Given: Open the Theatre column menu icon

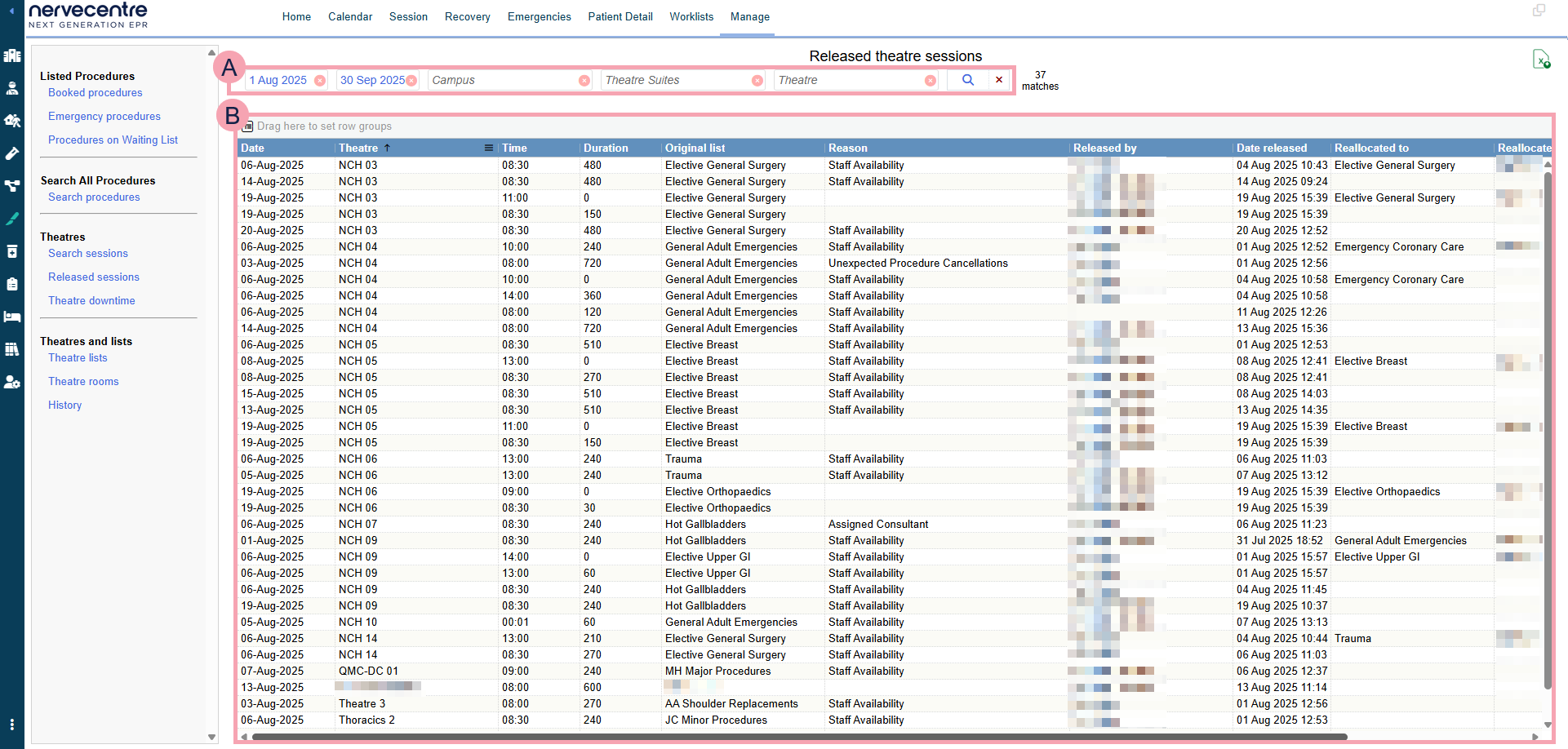Looking at the screenshot, I should (488, 148).
